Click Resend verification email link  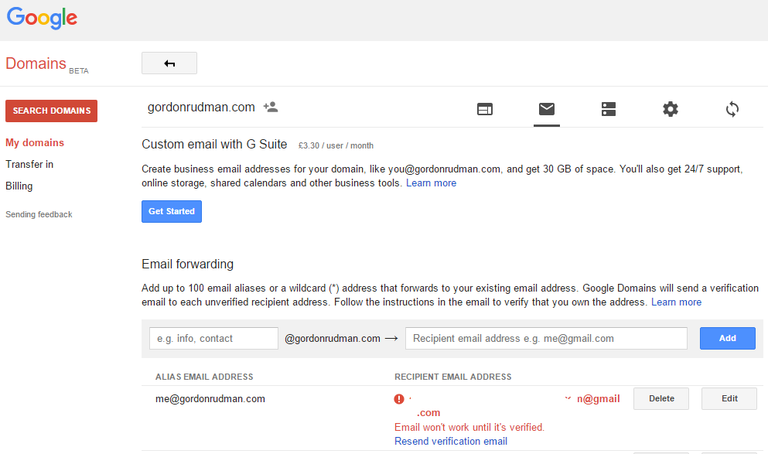pos(451,441)
